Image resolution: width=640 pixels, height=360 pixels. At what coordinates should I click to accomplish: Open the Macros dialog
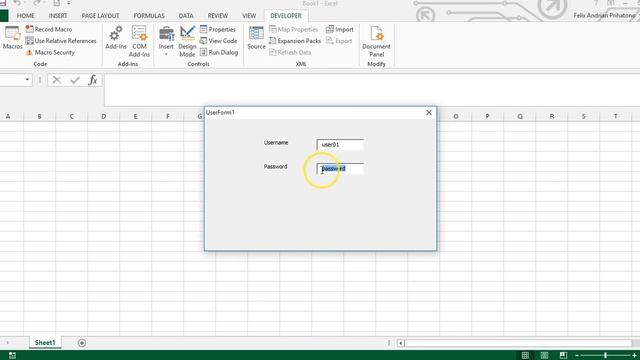(x=12, y=38)
